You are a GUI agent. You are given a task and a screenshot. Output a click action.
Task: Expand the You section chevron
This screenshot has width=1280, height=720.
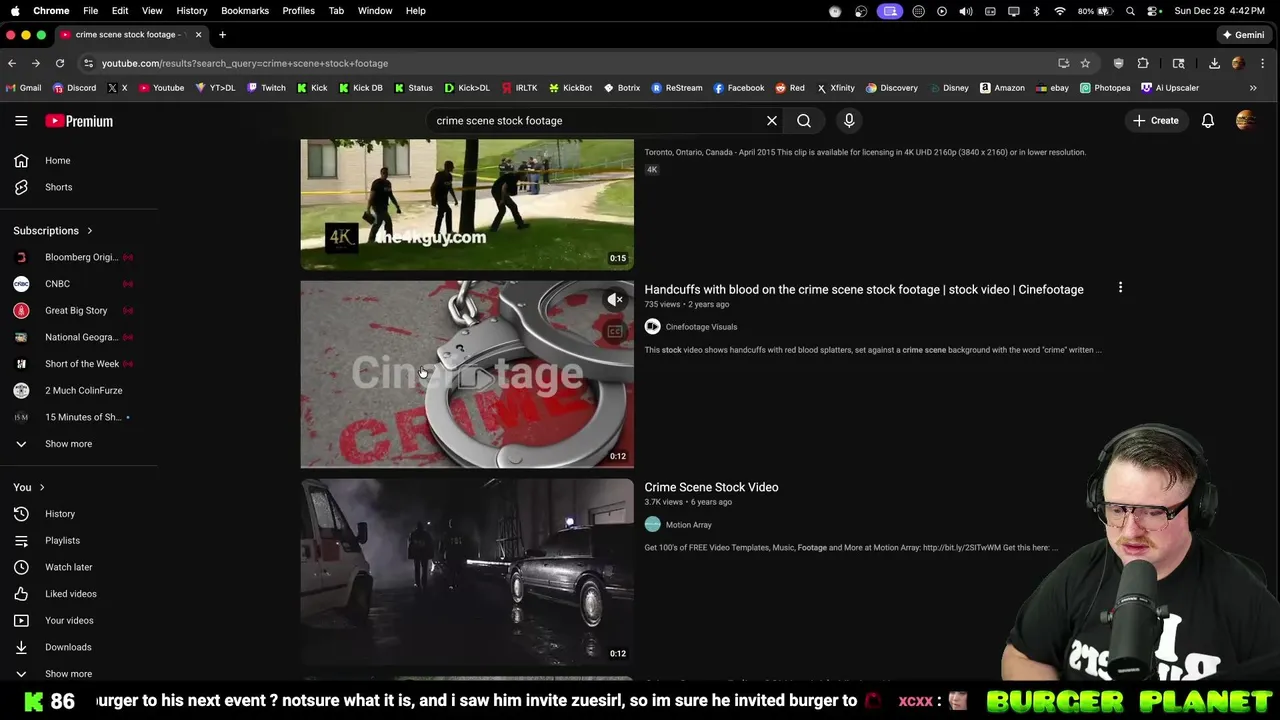tap(41, 487)
